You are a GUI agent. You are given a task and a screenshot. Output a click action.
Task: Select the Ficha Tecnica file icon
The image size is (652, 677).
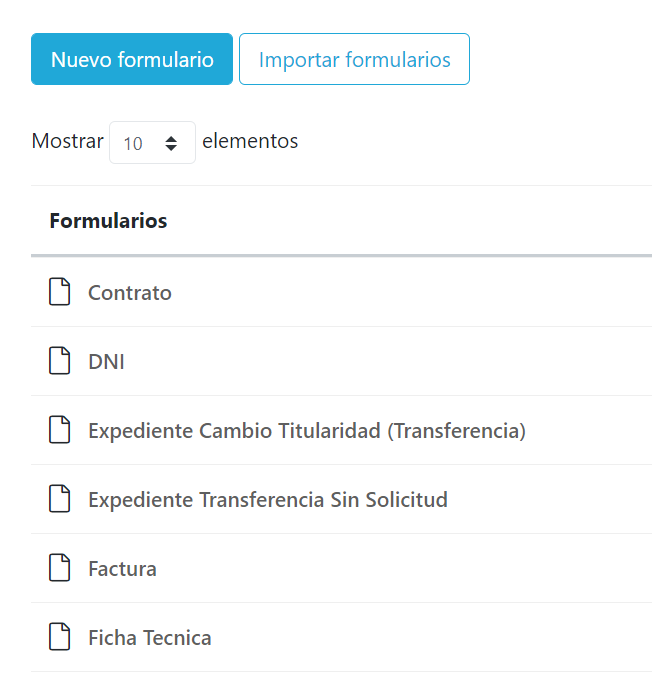click(60, 637)
